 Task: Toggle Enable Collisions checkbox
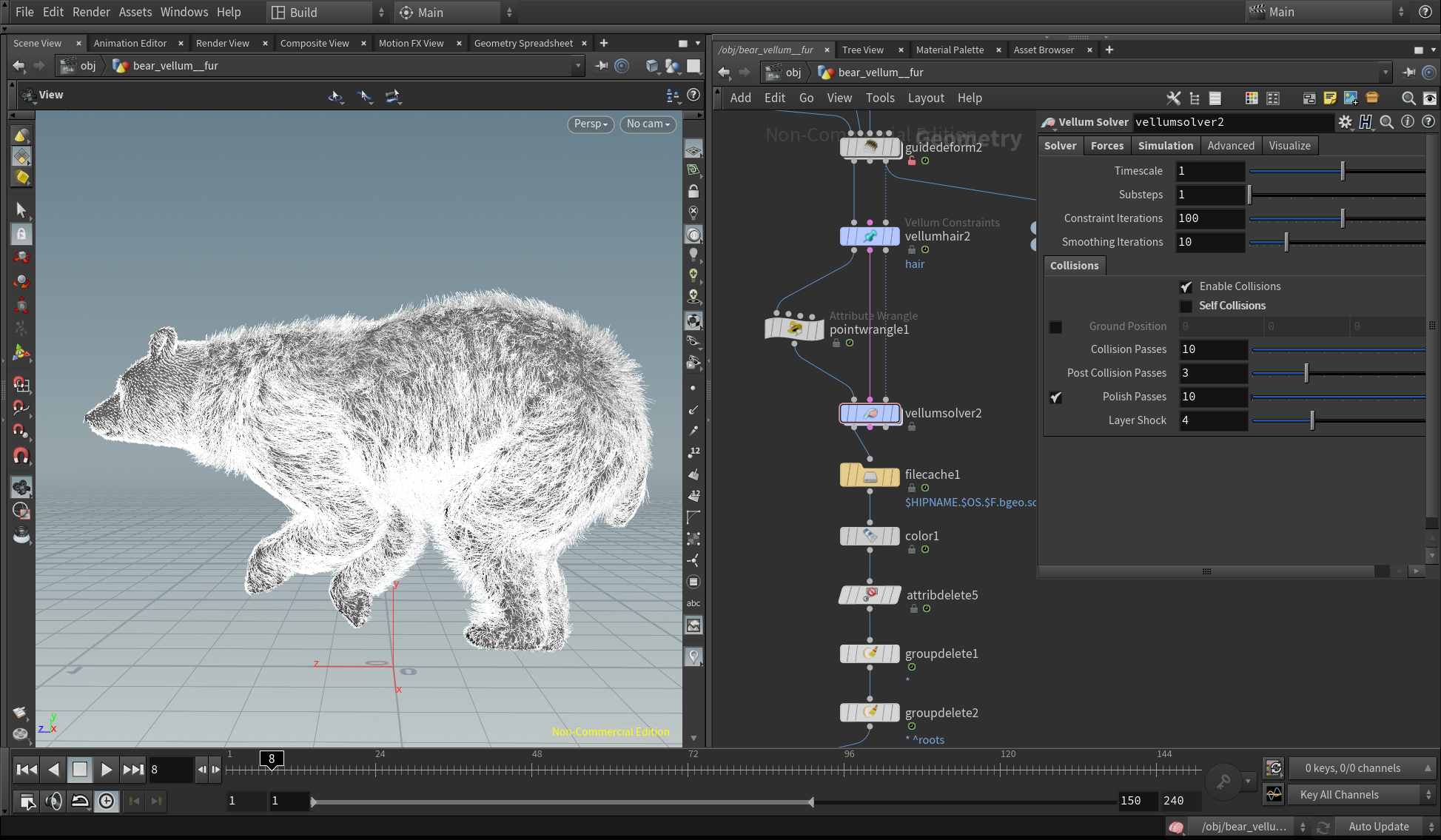tap(1186, 286)
